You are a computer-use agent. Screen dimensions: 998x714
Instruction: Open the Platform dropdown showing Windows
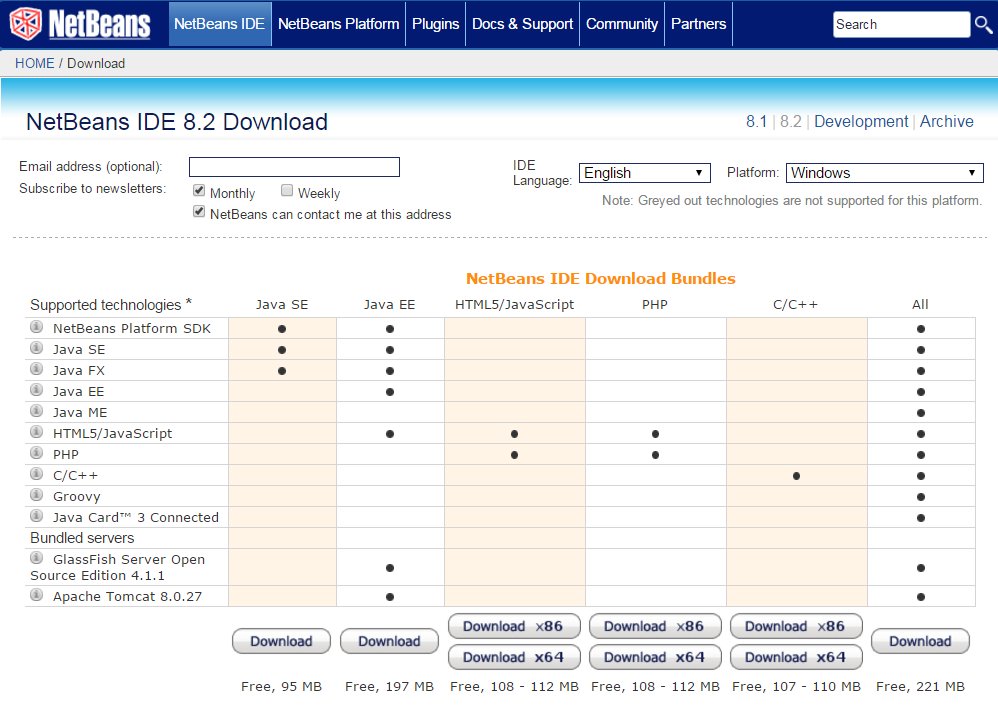coord(885,172)
